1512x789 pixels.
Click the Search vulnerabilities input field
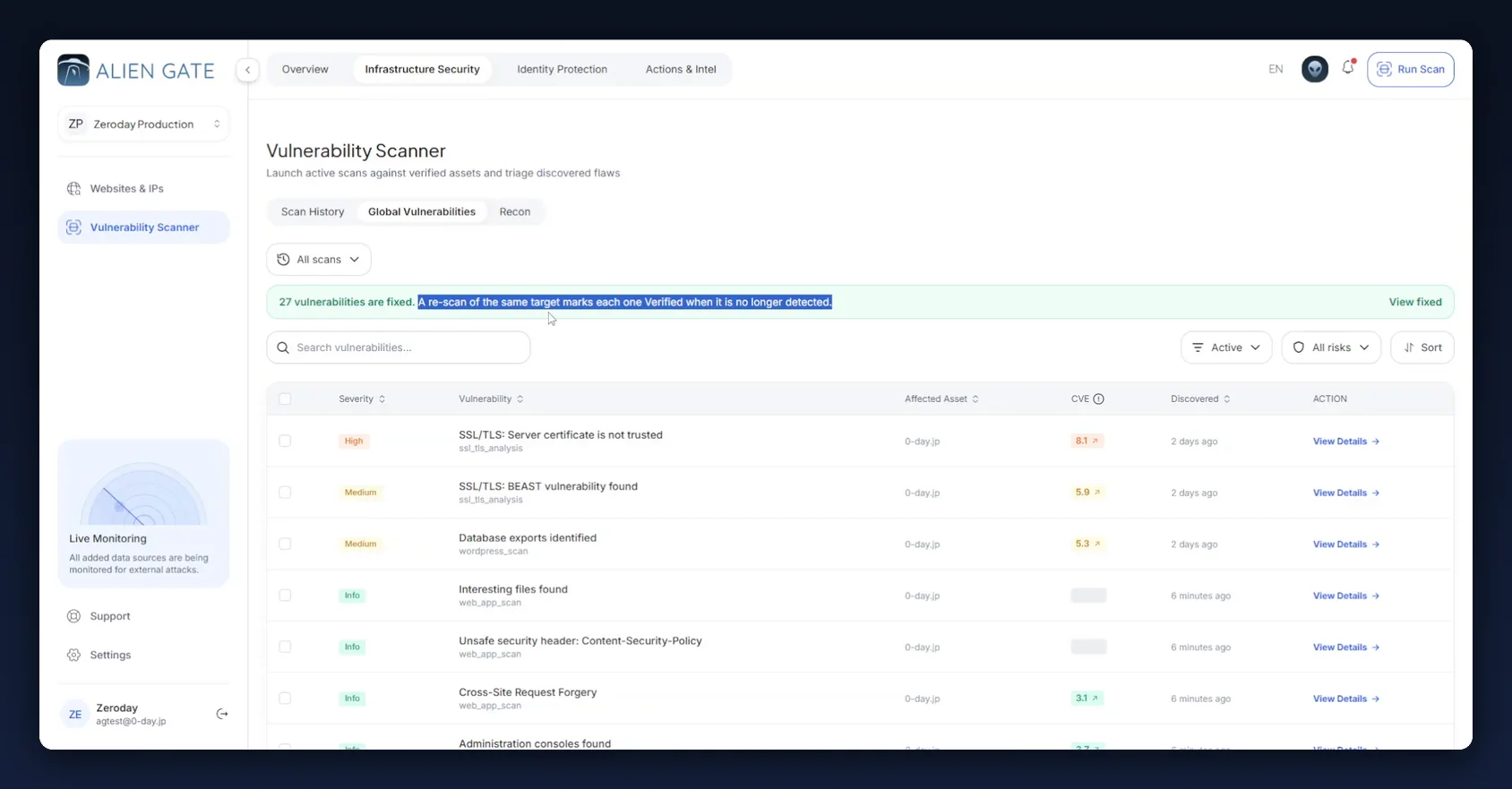(x=399, y=347)
